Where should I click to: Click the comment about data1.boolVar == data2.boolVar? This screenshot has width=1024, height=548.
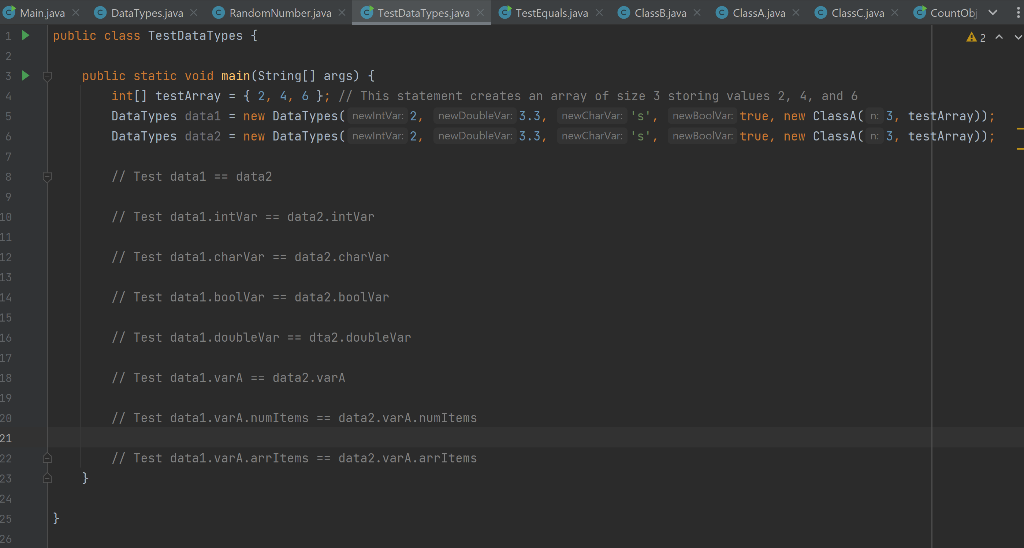[x=250, y=297]
